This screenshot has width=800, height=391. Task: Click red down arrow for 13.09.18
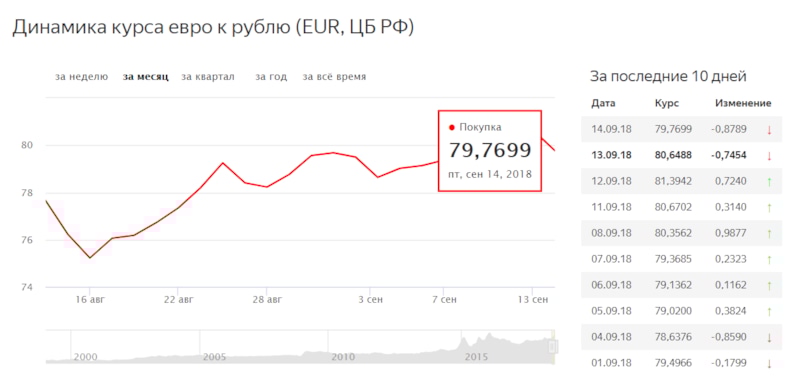769,156
